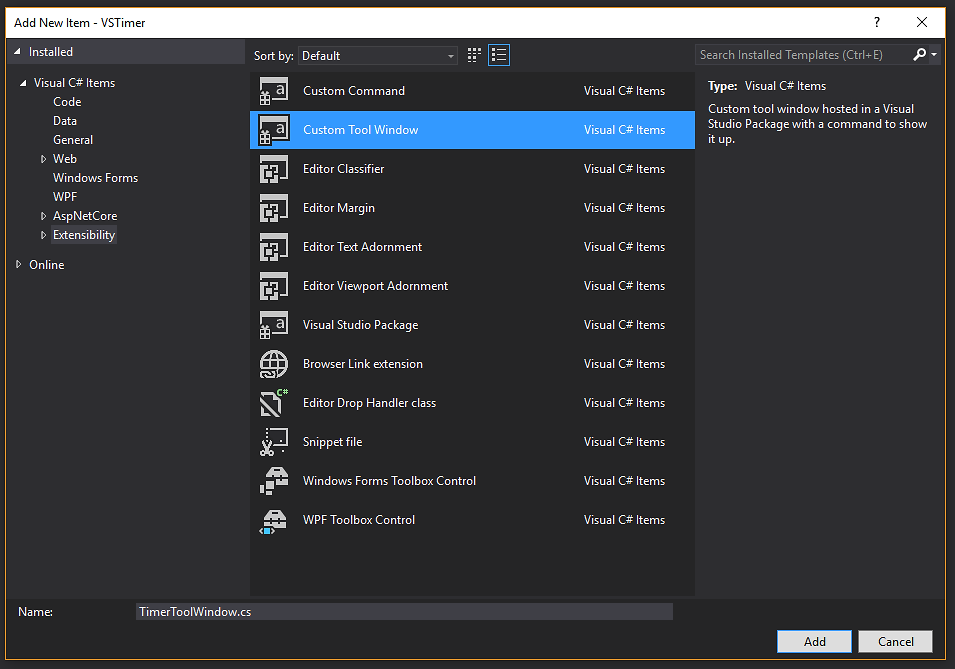Image resolution: width=955 pixels, height=669 pixels.
Task: Collapse the Visual C# Items node arrow
Action: [x=23, y=83]
